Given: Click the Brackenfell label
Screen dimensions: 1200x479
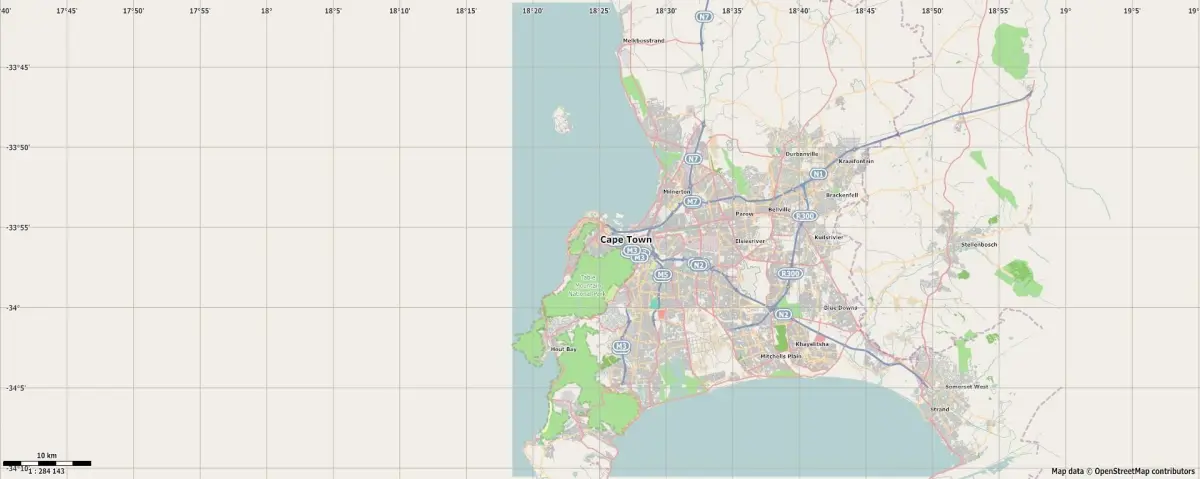Looking at the screenshot, I should (842, 195).
